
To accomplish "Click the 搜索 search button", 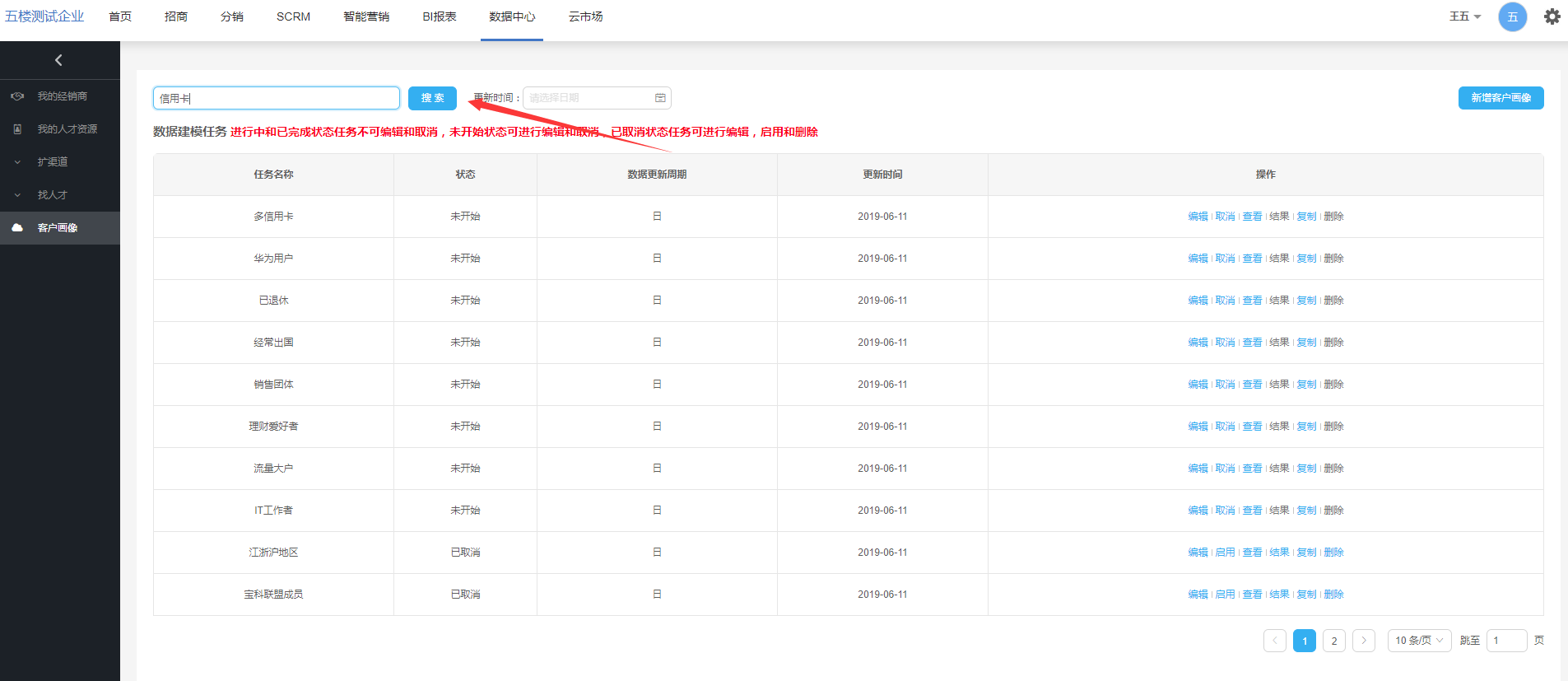I will pos(432,98).
